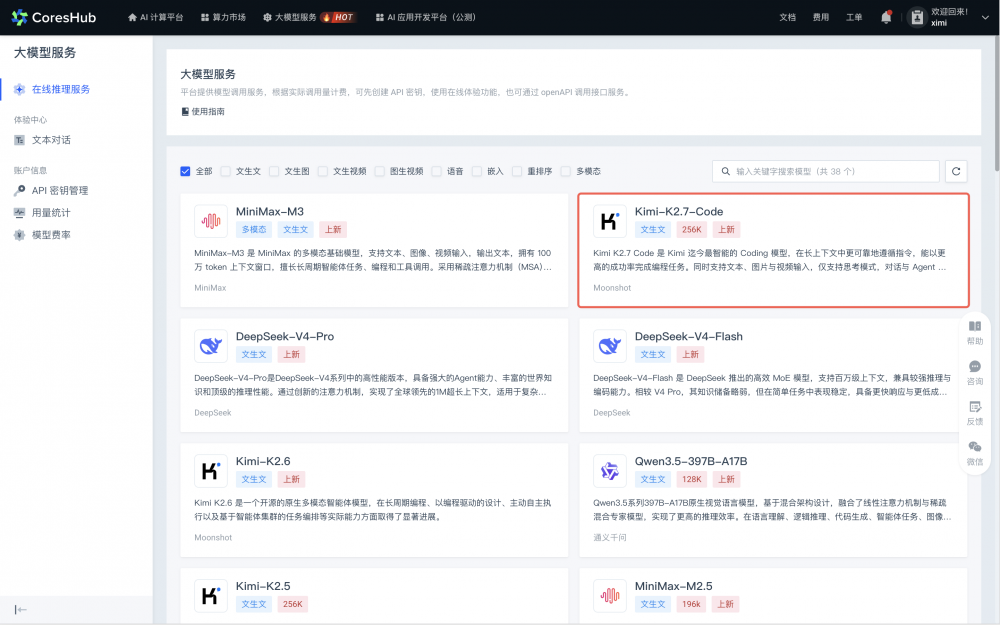Check the 文生视频 filter checkbox

[x=323, y=171]
